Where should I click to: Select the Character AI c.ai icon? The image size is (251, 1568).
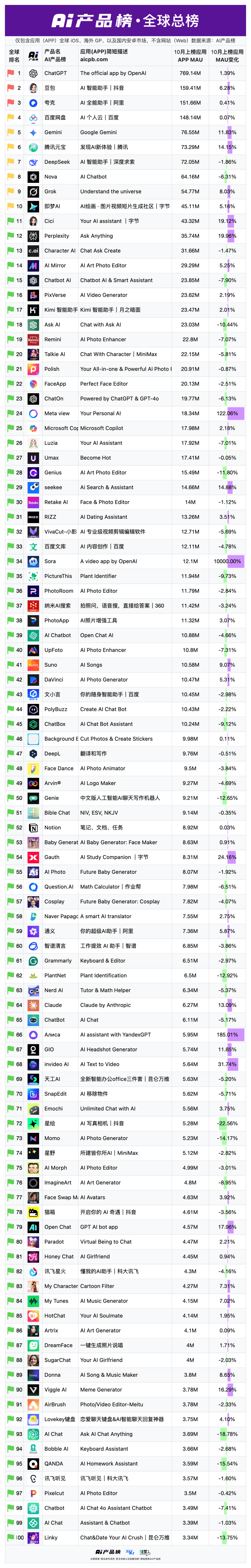(33, 250)
